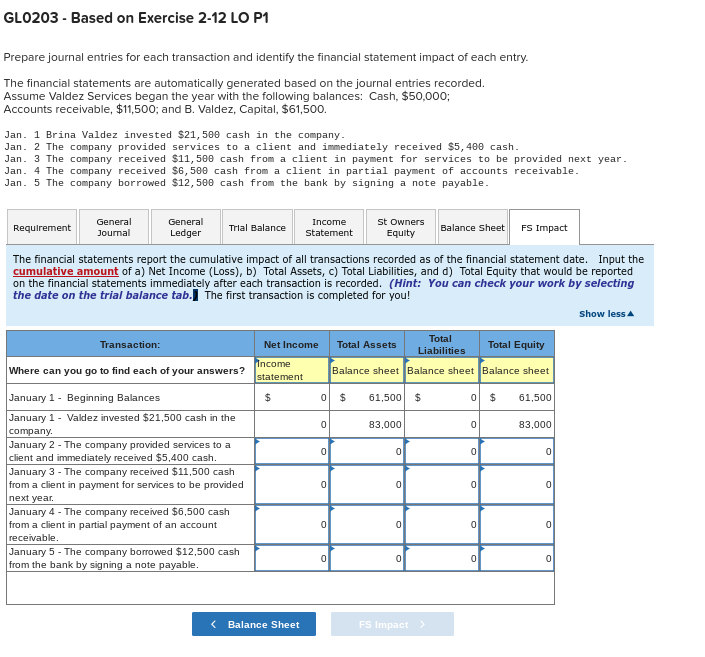Screen dimensions: 705x657
Task: Click Total Assets field for January 2
Action: coord(367,451)
